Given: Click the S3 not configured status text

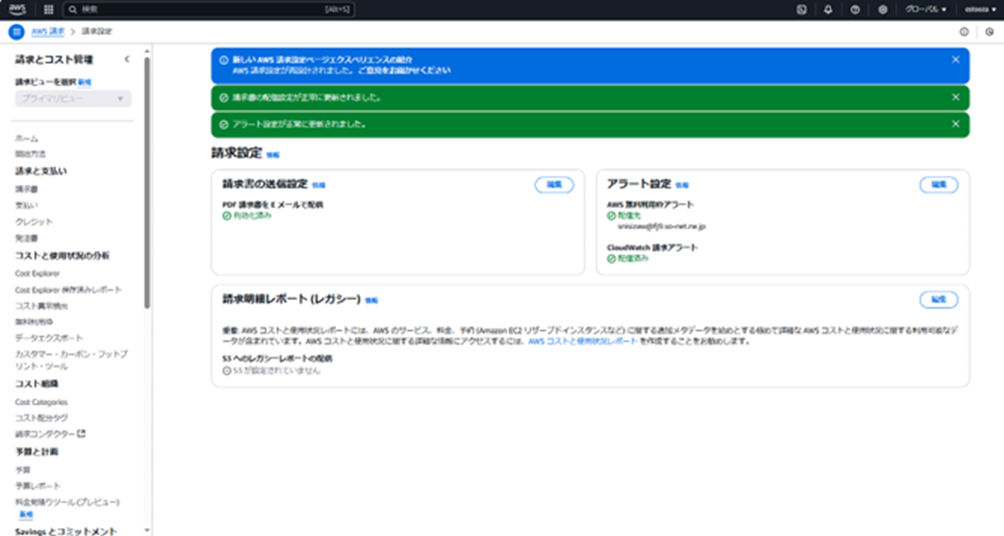Looking at the screenshot, I should click(x=276, y=371).
